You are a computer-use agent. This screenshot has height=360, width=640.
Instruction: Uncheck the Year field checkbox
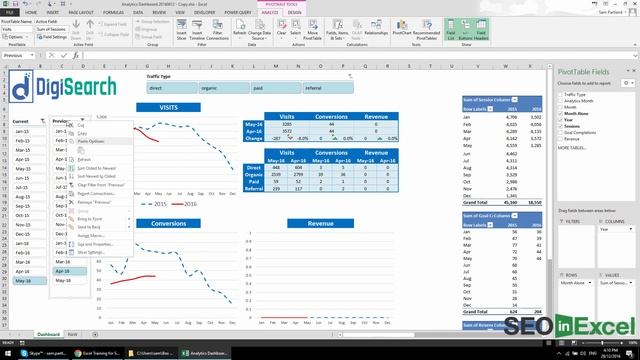click(561, 120)
